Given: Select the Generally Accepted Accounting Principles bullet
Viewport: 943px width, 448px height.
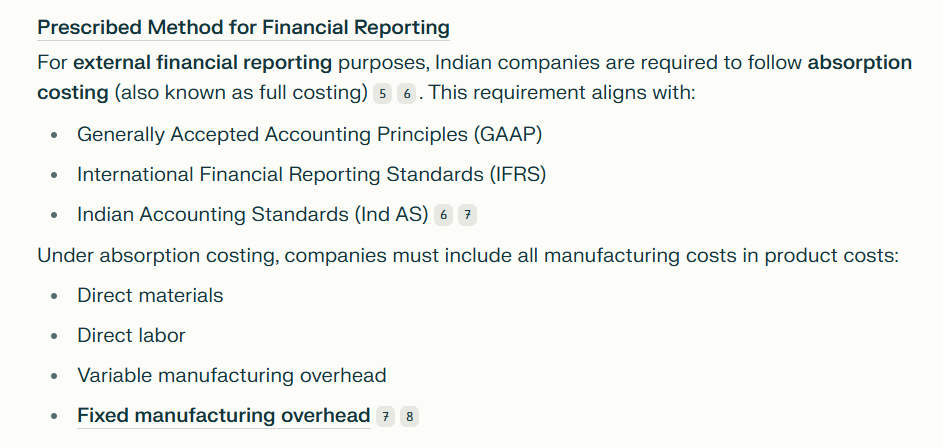Looking at the screenshot, I should 309,134.
